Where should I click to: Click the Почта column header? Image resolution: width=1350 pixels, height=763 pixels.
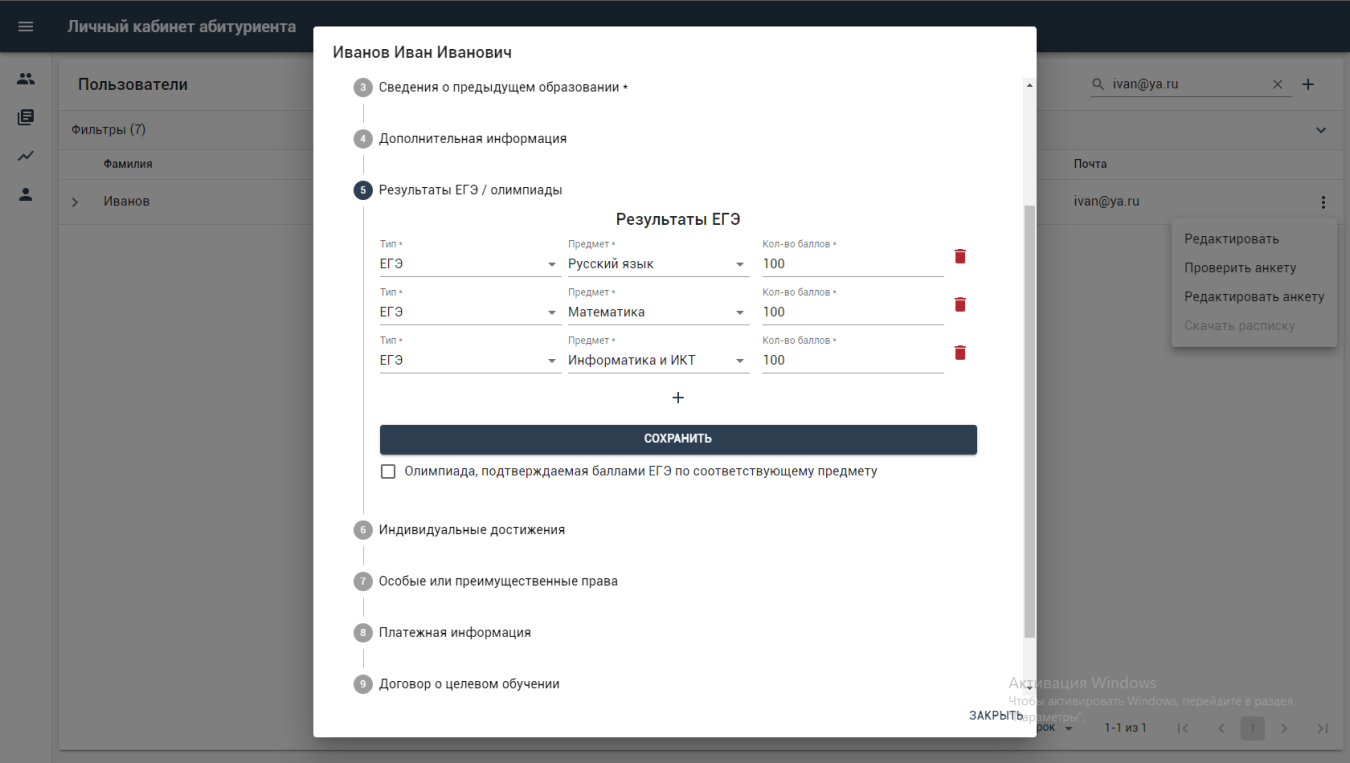click(1090, 164)
